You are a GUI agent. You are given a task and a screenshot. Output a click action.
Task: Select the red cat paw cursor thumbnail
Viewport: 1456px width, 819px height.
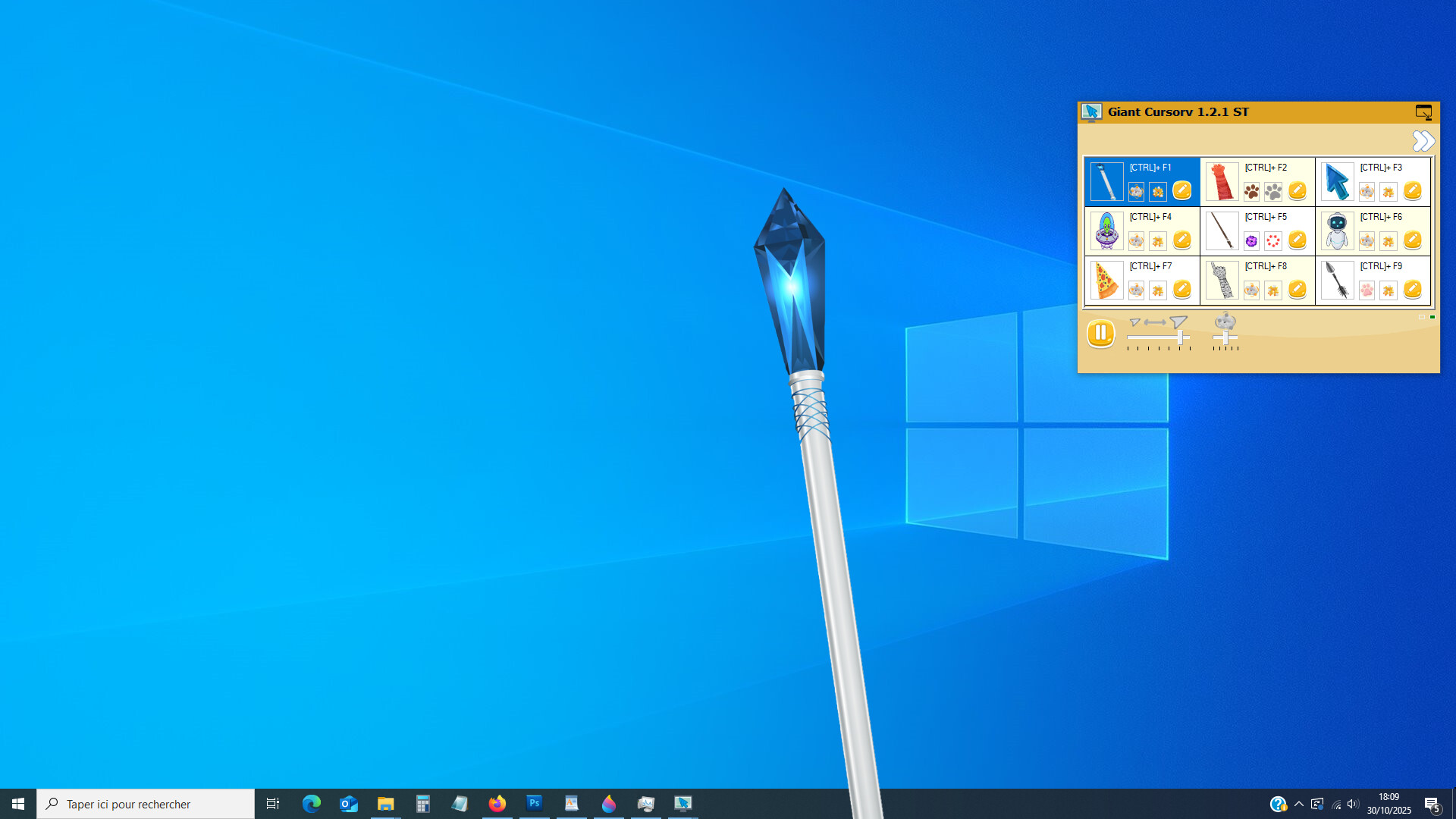click(x=1221, y=182)
